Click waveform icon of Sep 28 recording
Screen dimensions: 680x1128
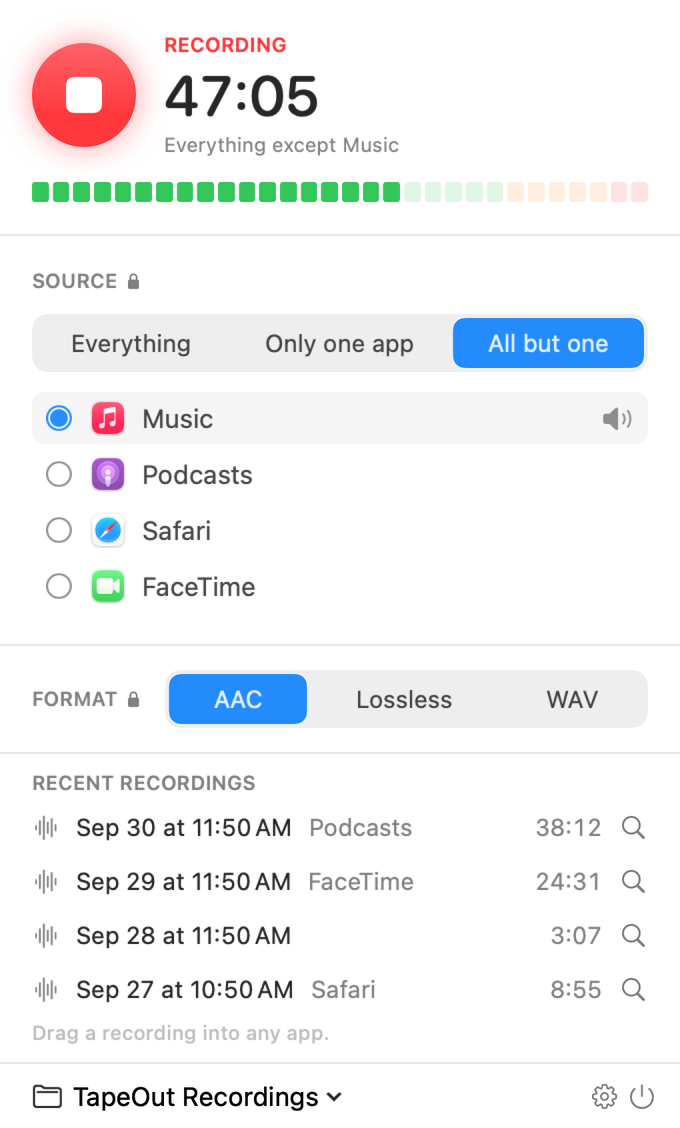[x=46, y=936]
